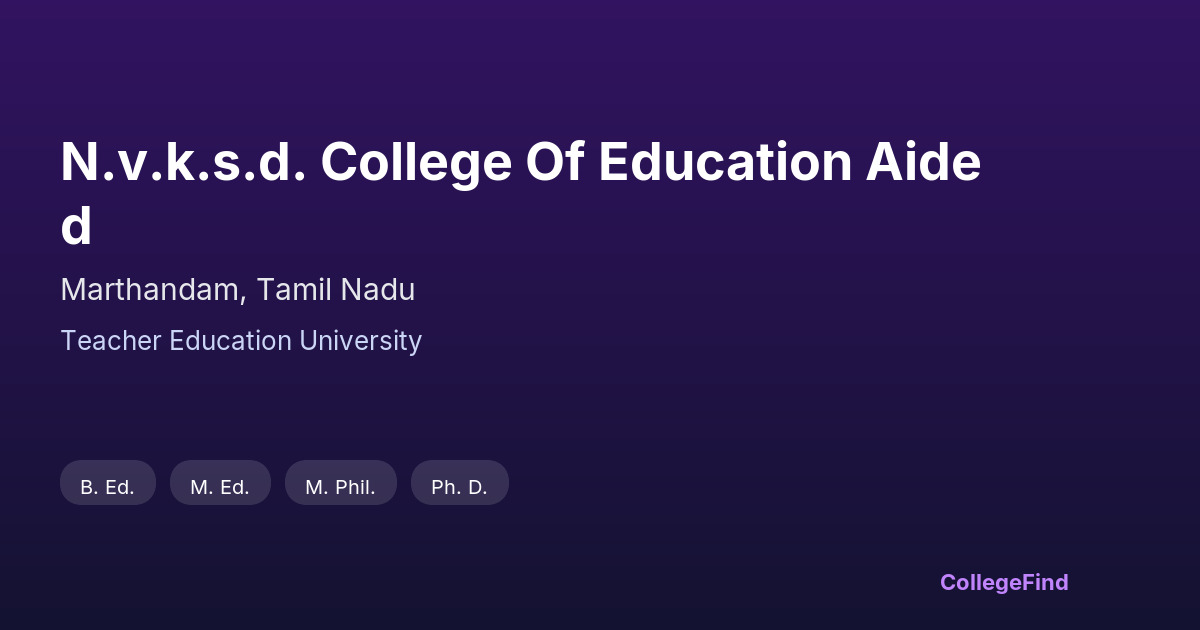Open the Ph. D. course tag
1200x630 pixels.
(x=459, y=487)
